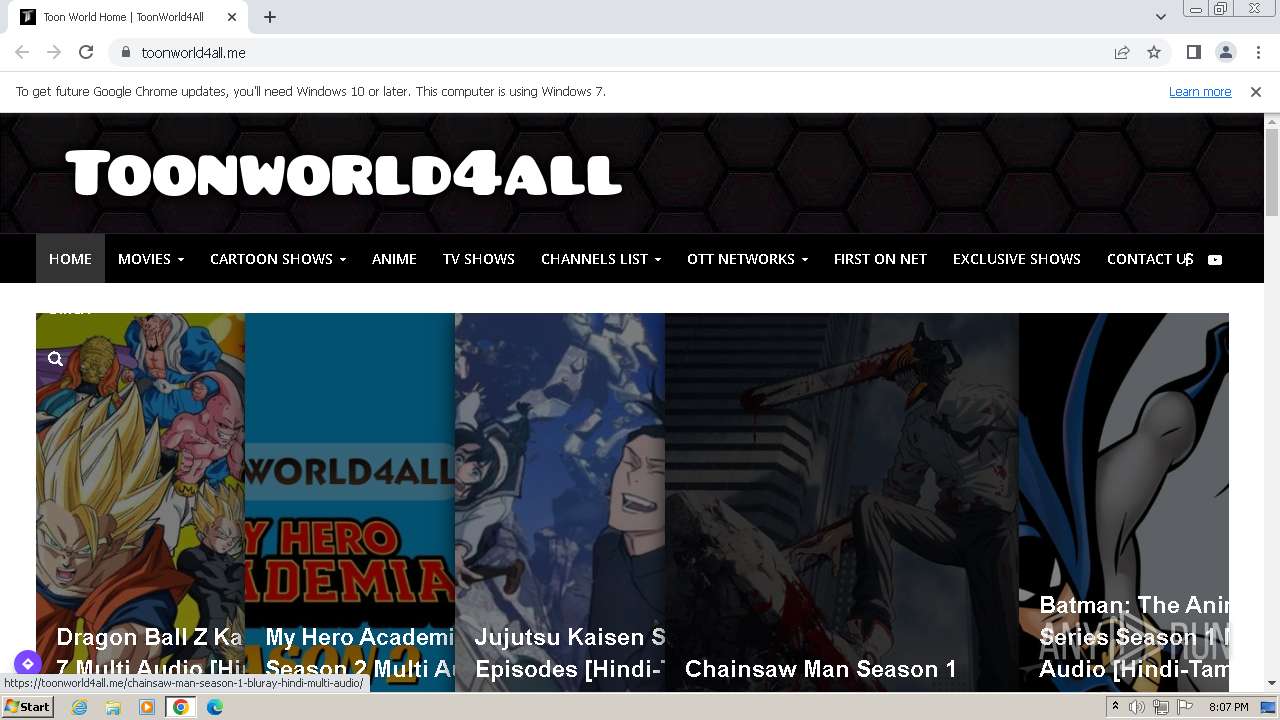Open Jujutsu Kaisen episodes slide
The height and width of the screenshot is (720, 1280).
[x=560, y=502]
